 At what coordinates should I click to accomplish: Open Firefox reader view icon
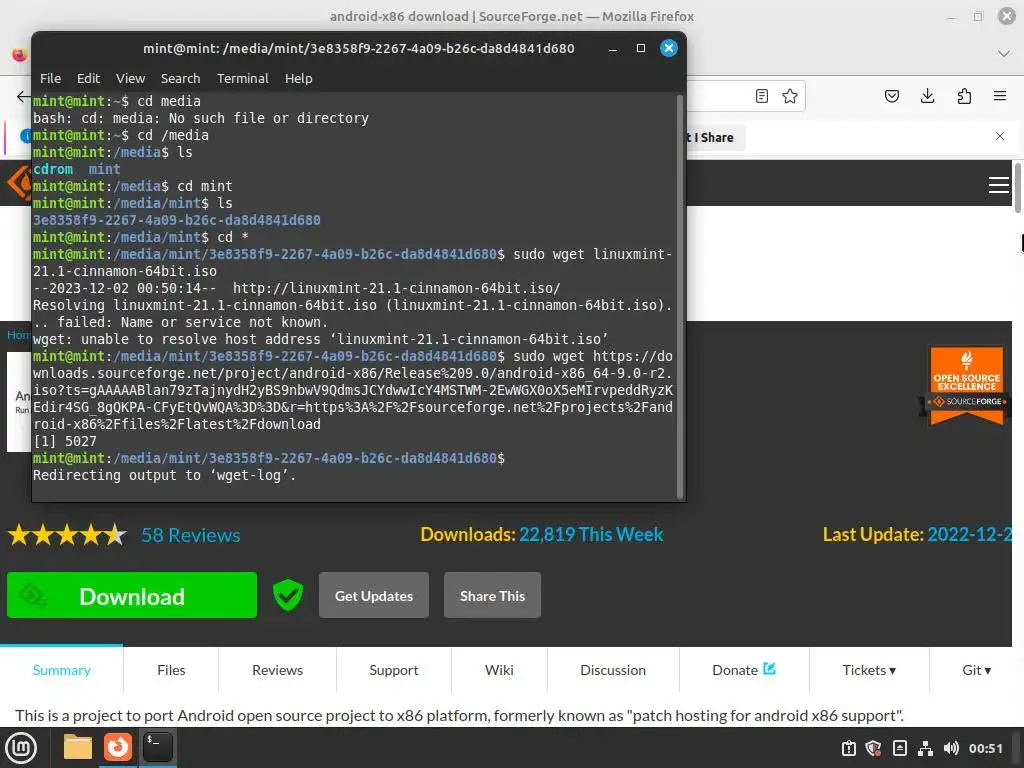761,97
